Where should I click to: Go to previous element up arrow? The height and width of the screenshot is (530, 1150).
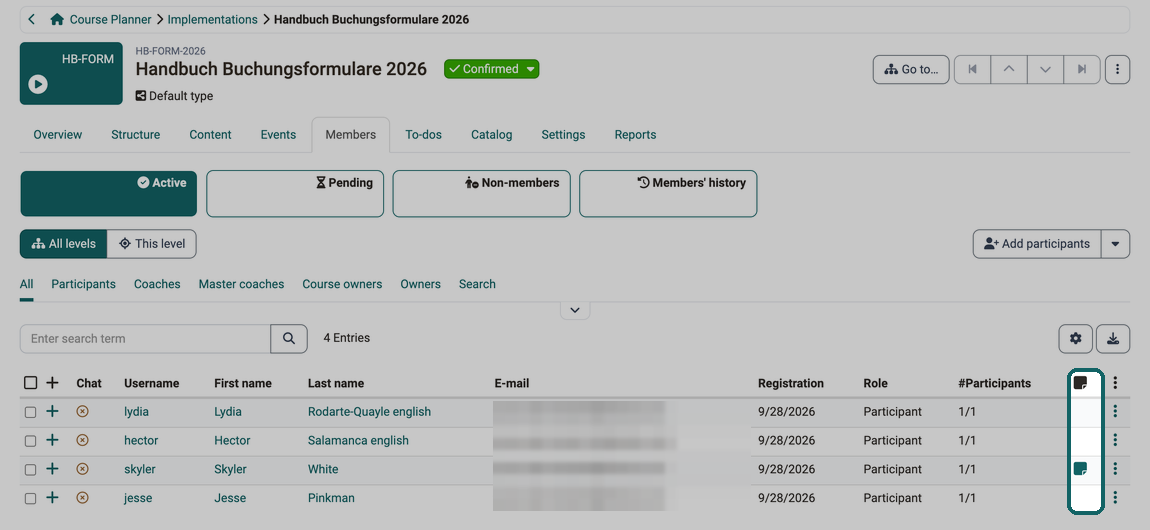click(1009, 70)
